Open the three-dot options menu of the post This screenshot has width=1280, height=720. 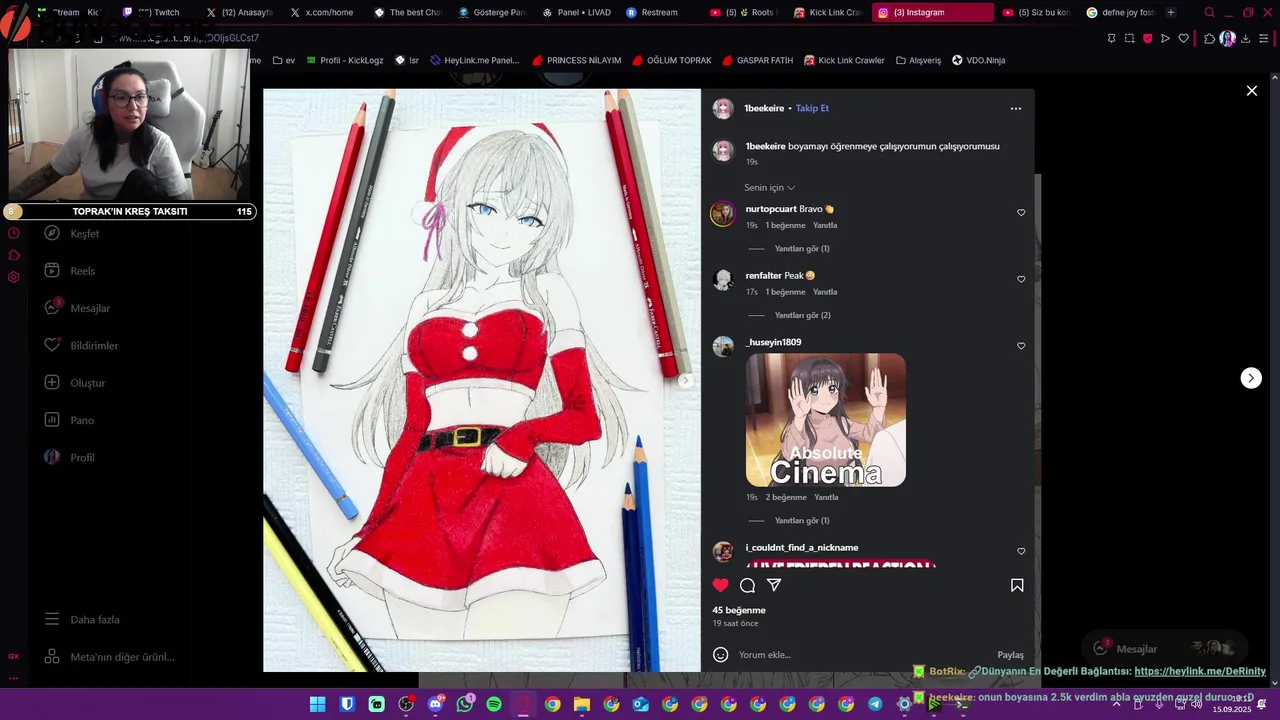(1016, 108)
